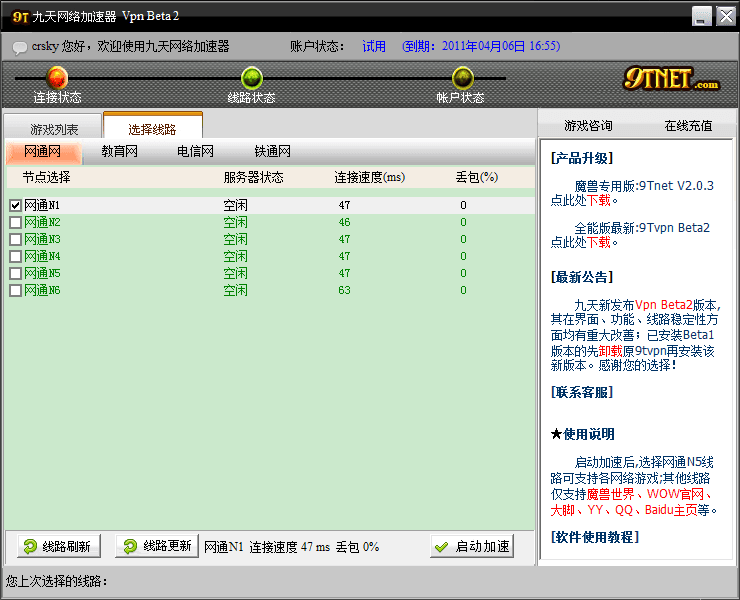Click 下载 link for 全能版 9Tvpn Beta2
Image resolution: width=740 pixels, height=600 pixels.
tap(598, 243)
